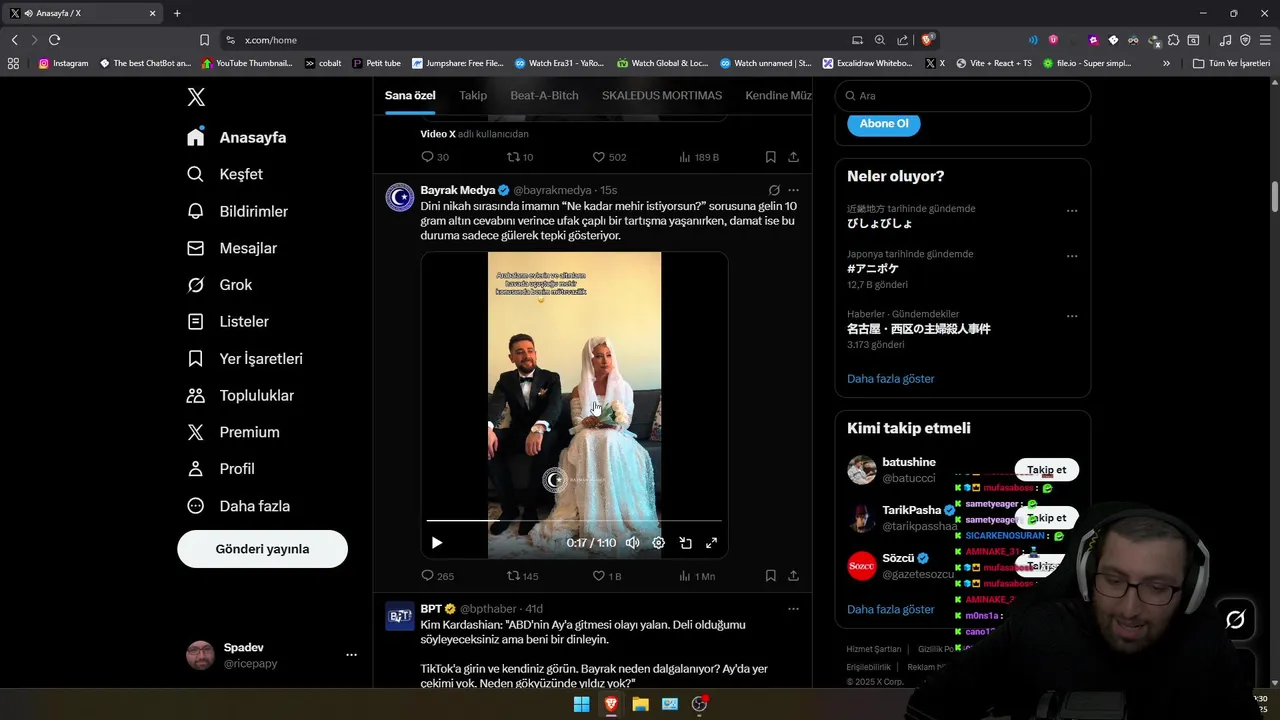Open more options on BPT post

[x=793, y=609]
